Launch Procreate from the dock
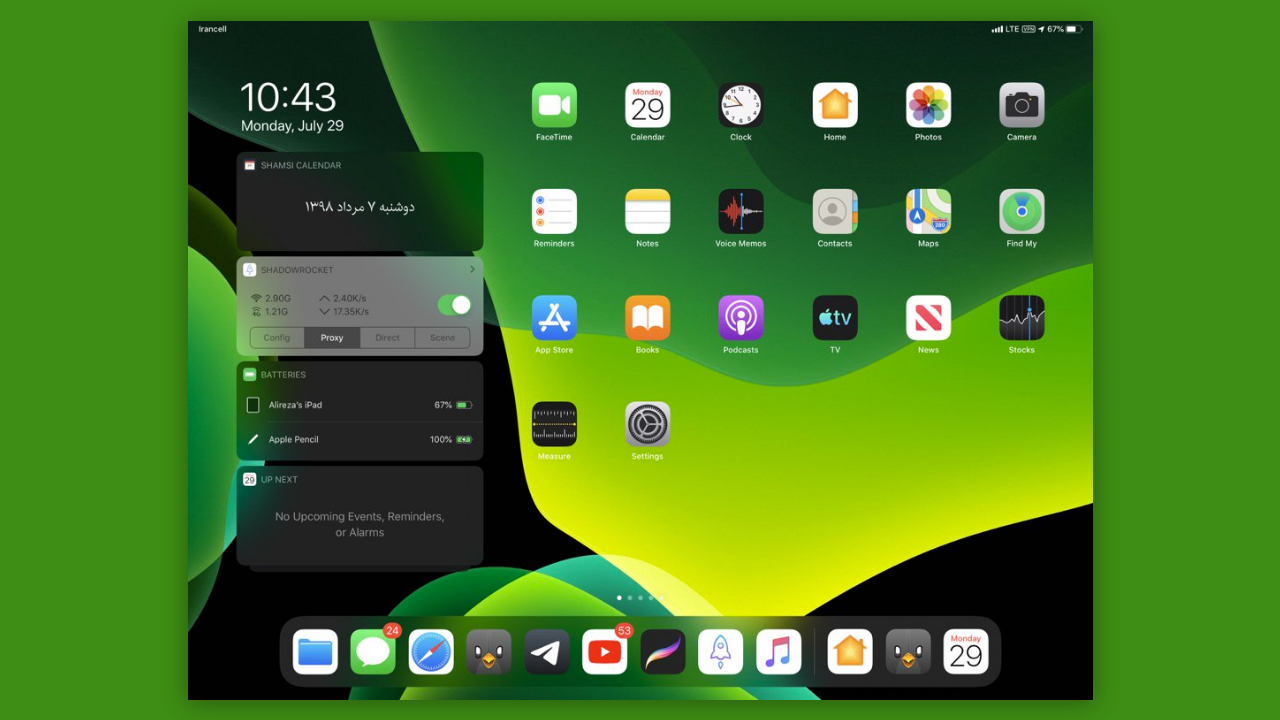 [663, 652]
